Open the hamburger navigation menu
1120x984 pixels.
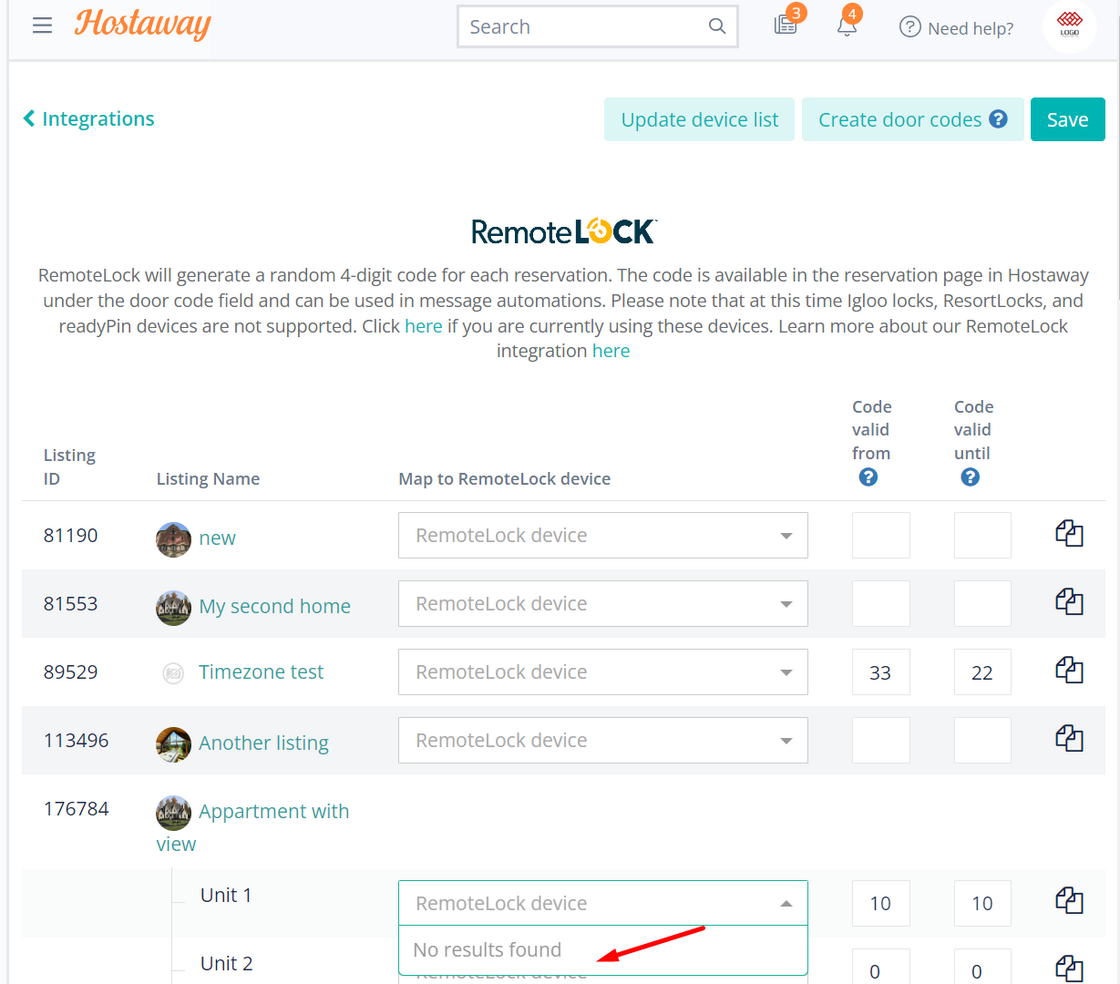[42, 25]
